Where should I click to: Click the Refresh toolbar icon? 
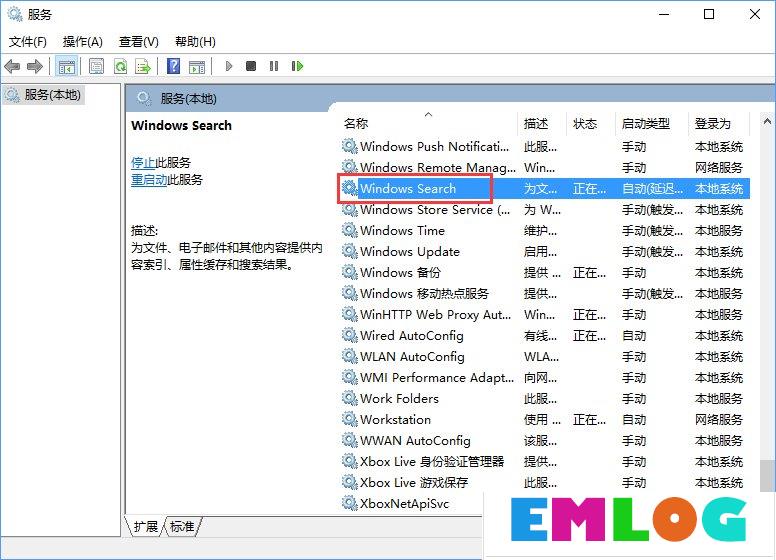click(120, 66)
